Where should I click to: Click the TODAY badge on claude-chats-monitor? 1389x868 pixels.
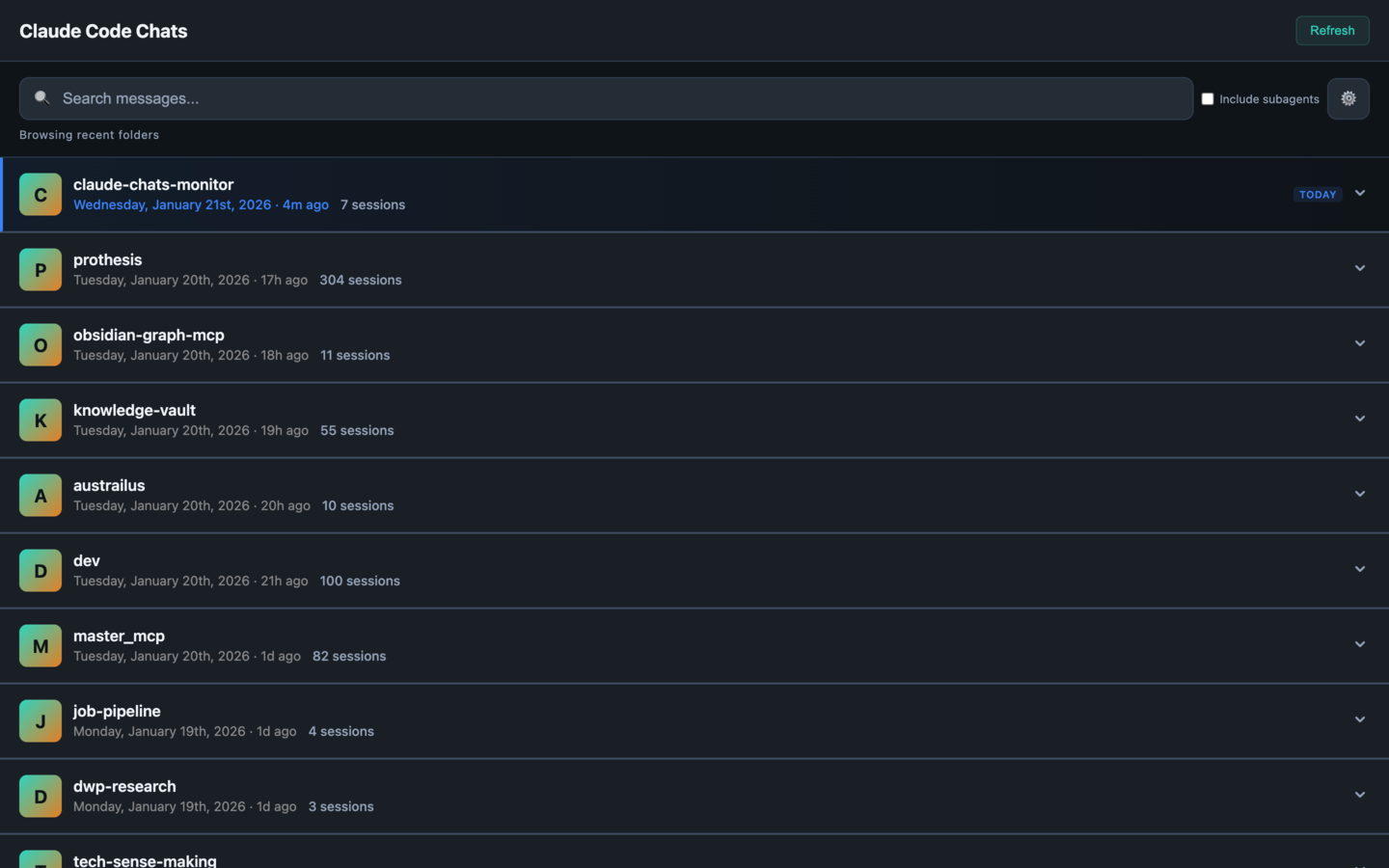1318,194
